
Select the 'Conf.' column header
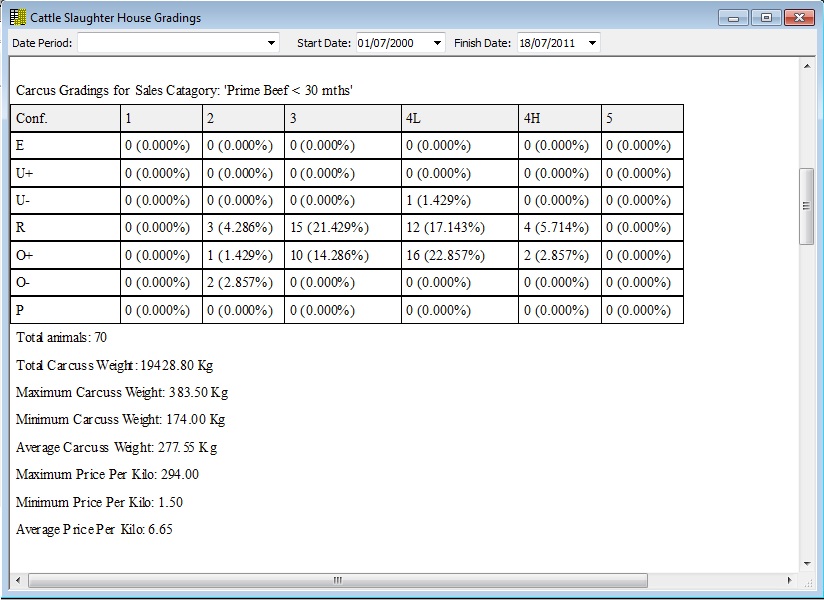pyautogui.click(x=65, y=117)
